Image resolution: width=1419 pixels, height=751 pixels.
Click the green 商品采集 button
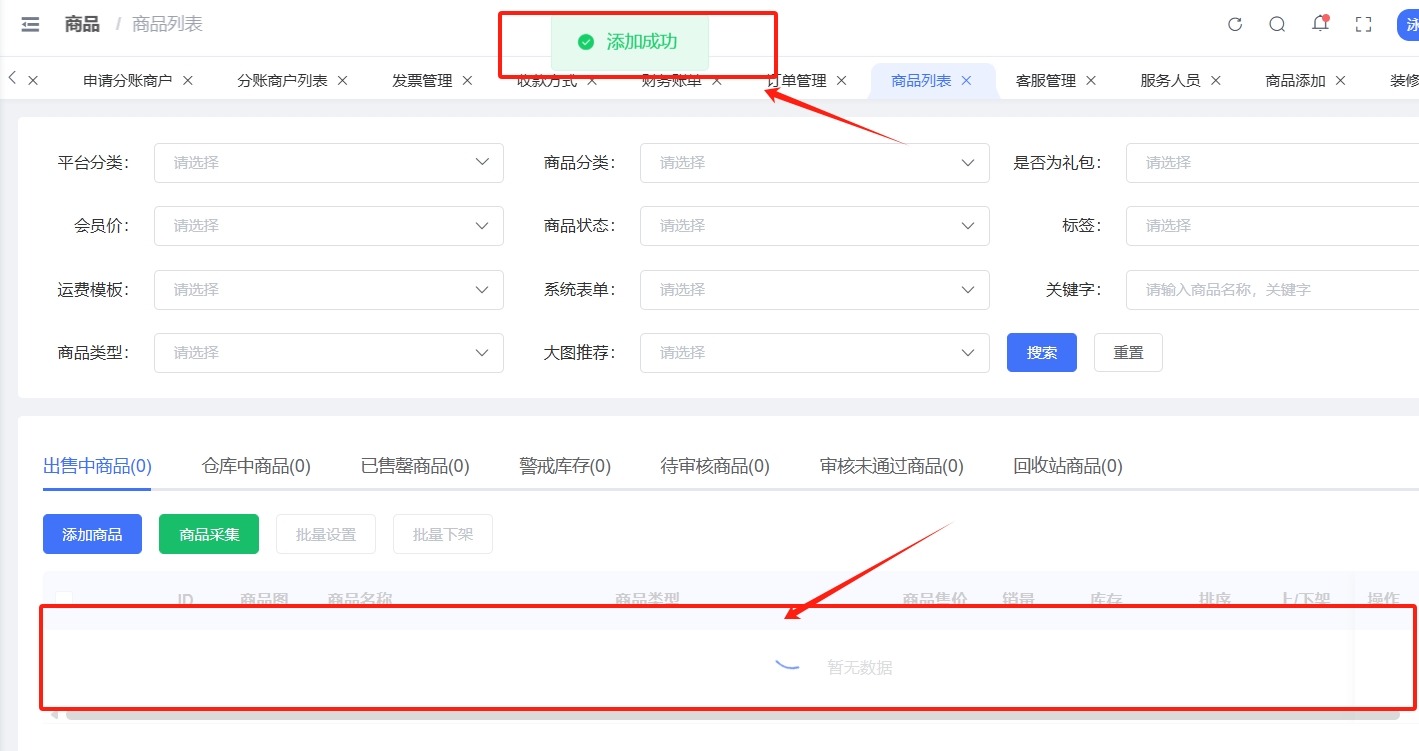pos(209,535)
